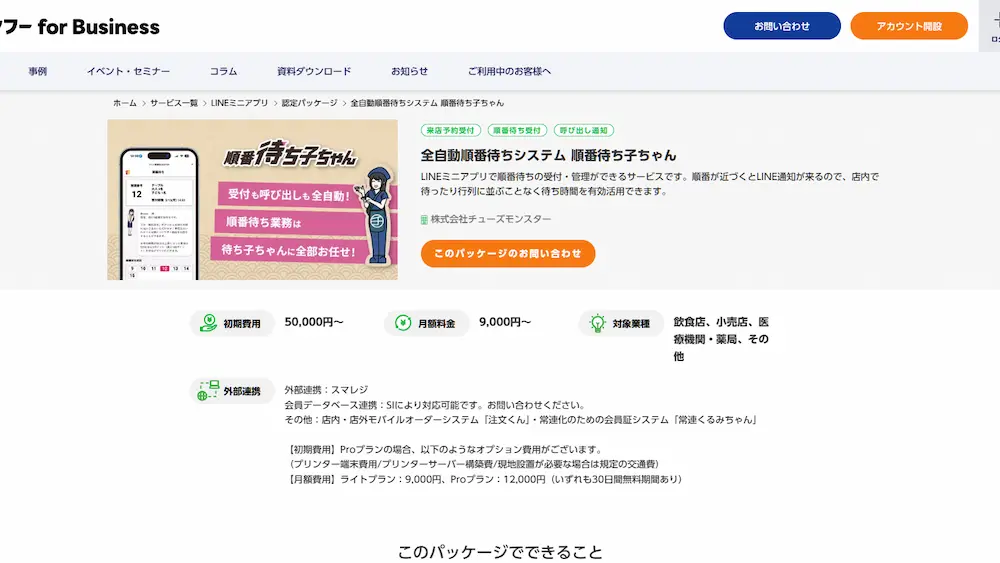This screenshot has height=563, width=1000.
Task: Click the building icon beside 株式会社チューズモンスター
Action: (x=424, y=219)
